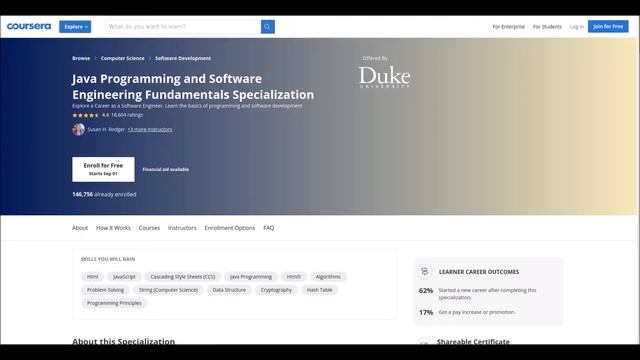Image resolution: width=640 pixels, height=360 pixels.
Task: Switch to the Courses tab
Action: click(149, 228)
